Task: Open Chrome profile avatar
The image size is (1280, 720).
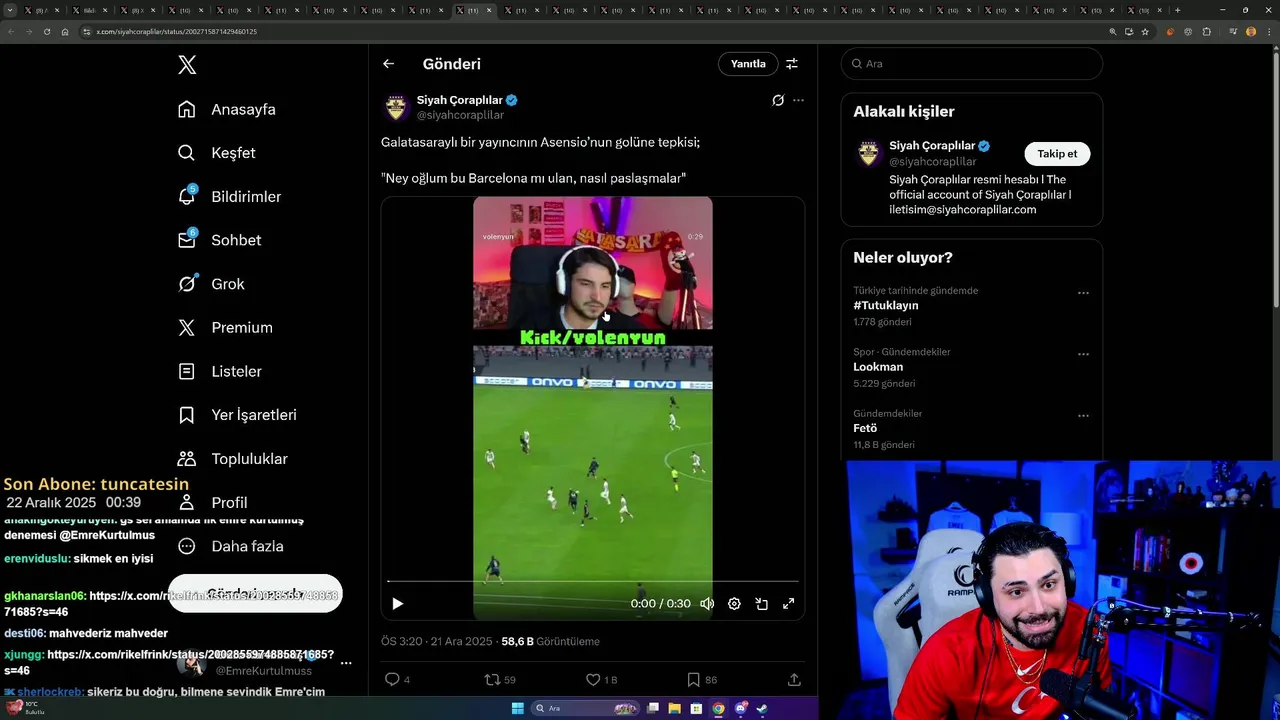Action: (1251, 32)
